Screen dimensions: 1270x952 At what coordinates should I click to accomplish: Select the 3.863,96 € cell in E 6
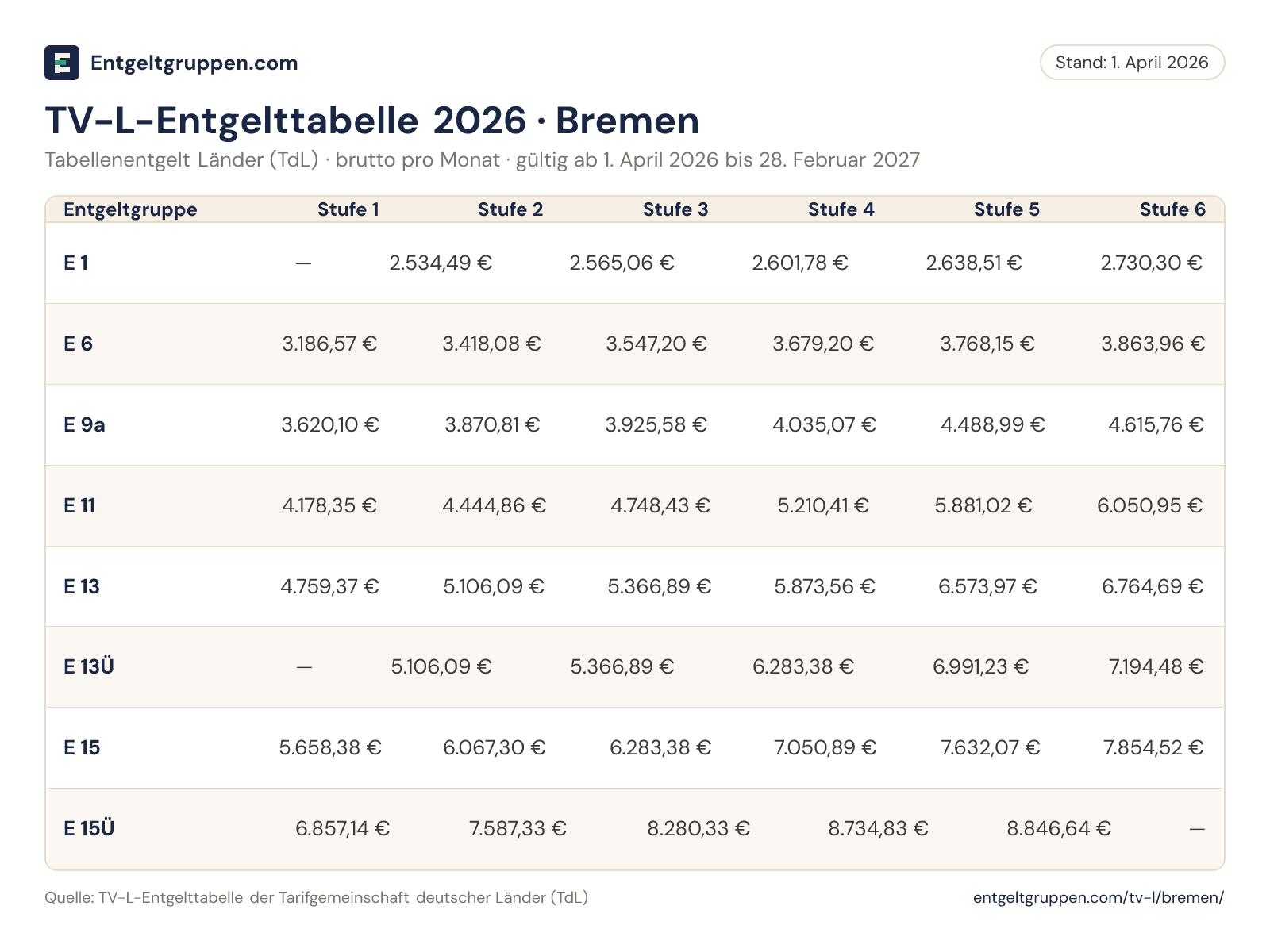click(1153, 344)
